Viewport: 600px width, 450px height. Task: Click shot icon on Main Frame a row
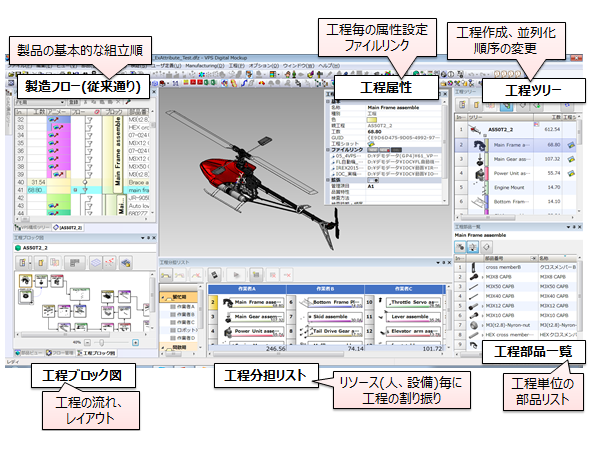(571, 145)
